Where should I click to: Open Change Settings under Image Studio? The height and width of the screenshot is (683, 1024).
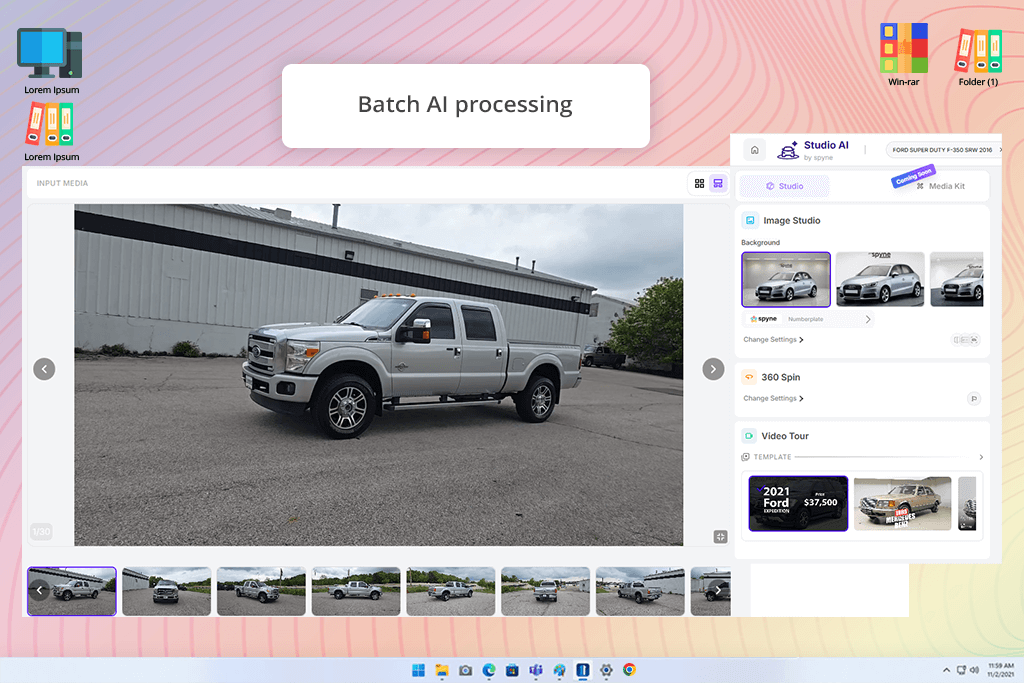coord(773,340)
